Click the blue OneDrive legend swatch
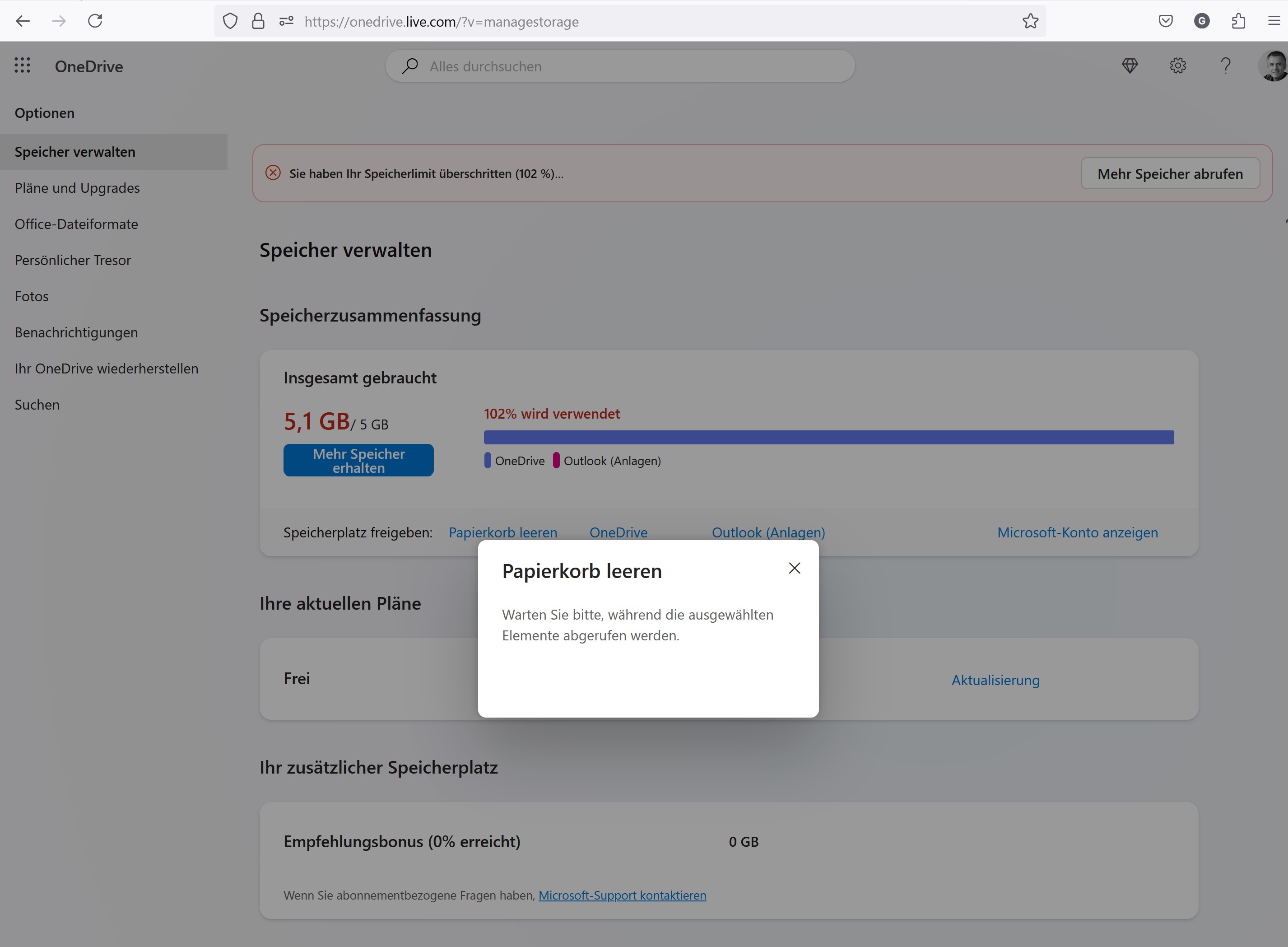Screen dimensions: 1288x947 [488, 461]
